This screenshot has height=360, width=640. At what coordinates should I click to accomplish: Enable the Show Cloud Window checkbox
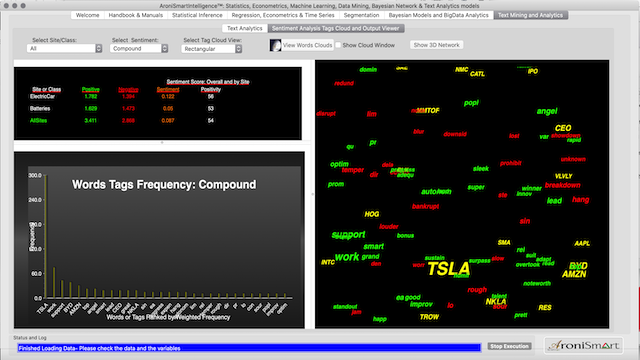point(338,45)
